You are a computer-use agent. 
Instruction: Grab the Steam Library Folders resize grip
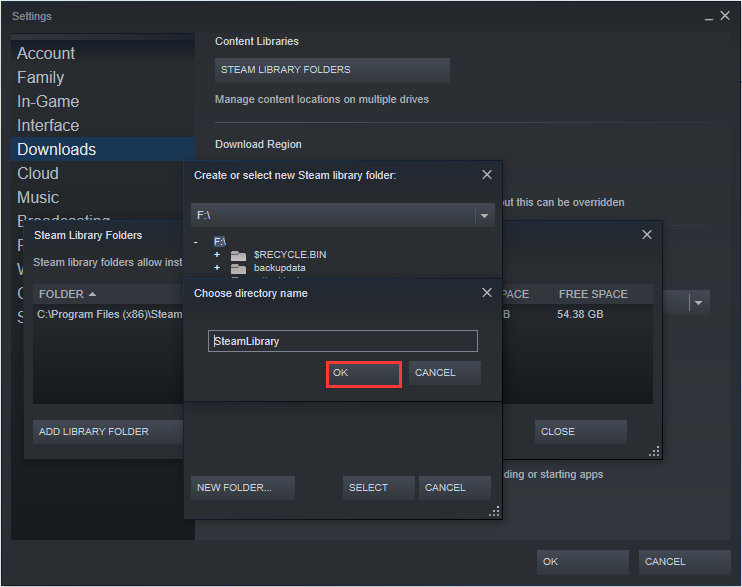click(x=654, y=452)
